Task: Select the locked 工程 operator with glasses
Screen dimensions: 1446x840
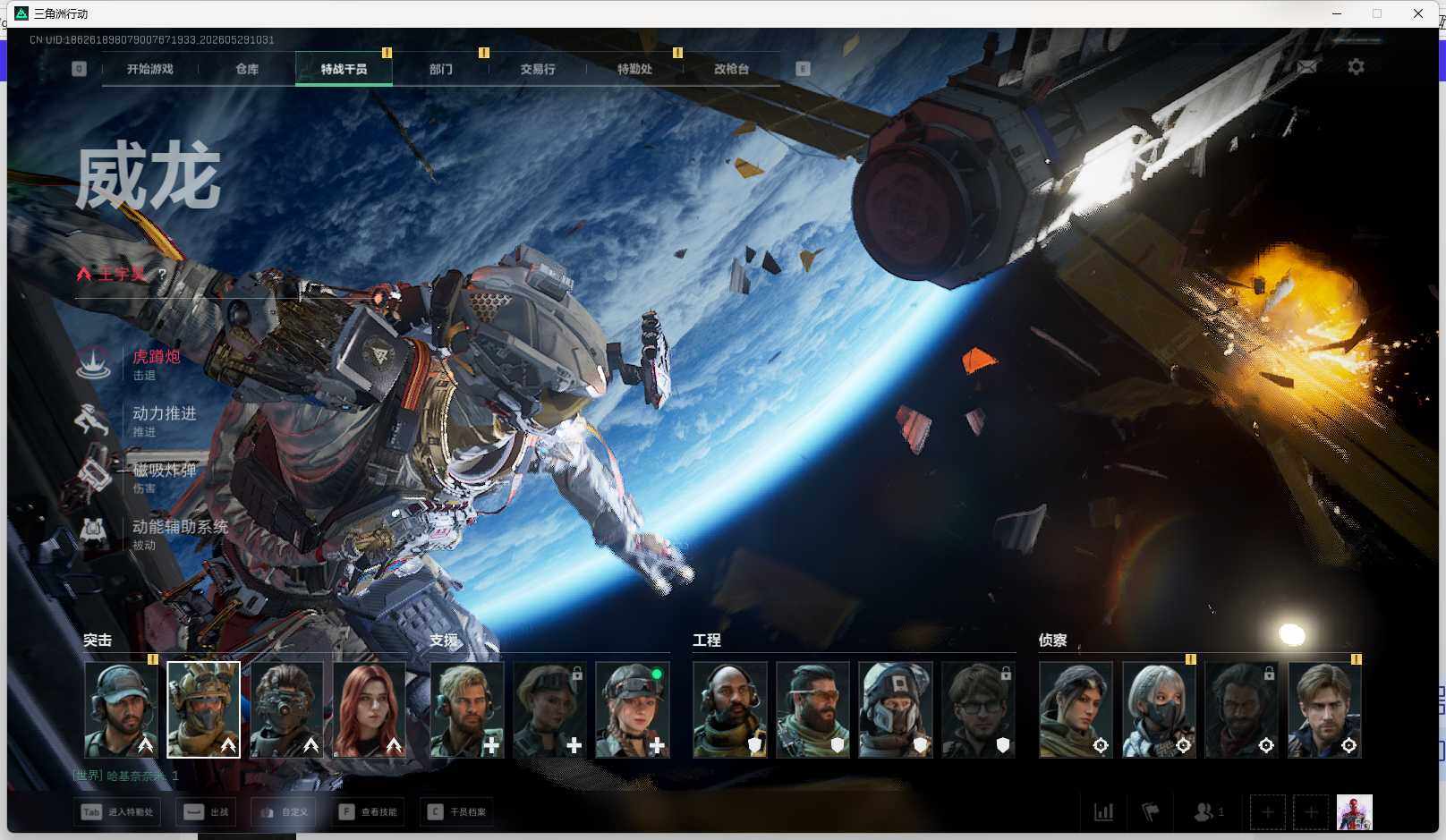Action: tap(979, 709)
